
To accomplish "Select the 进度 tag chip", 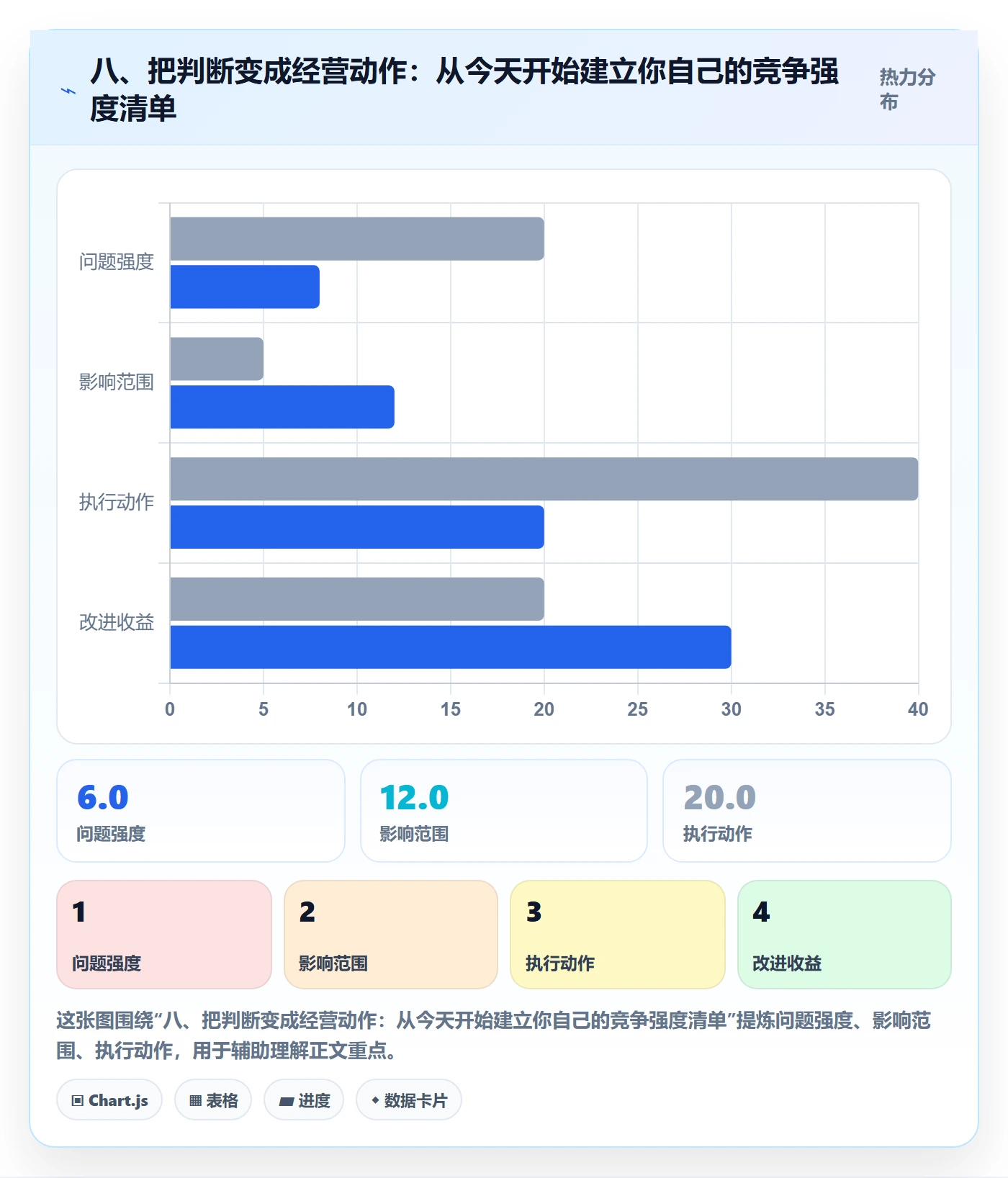I will [x=304, y=1100].
